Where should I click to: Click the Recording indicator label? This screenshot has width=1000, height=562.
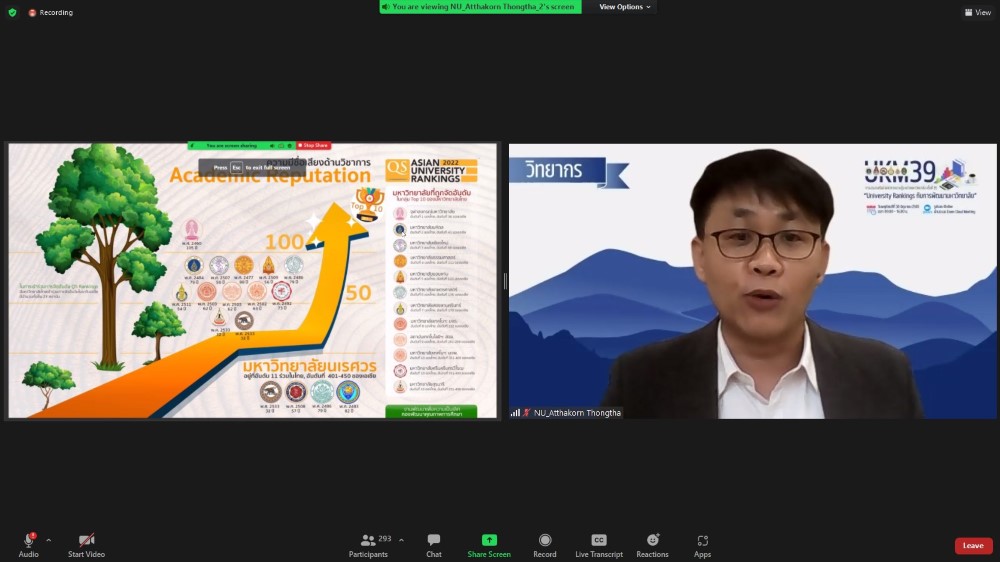(x=55, y=12)
